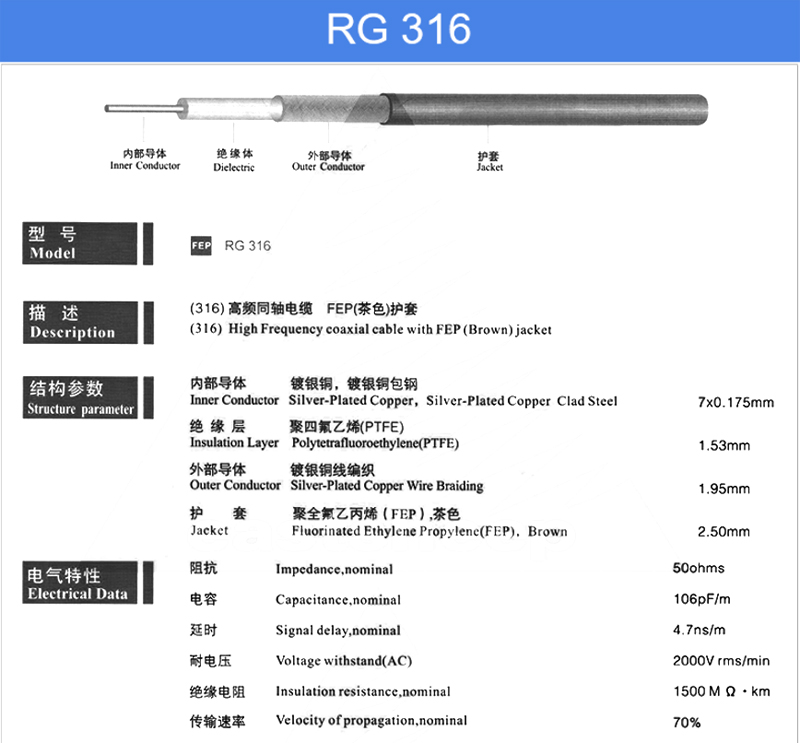Click the Voltage withstand(AC) row label
Screen dimensions: 800x743
pos(343,661)
